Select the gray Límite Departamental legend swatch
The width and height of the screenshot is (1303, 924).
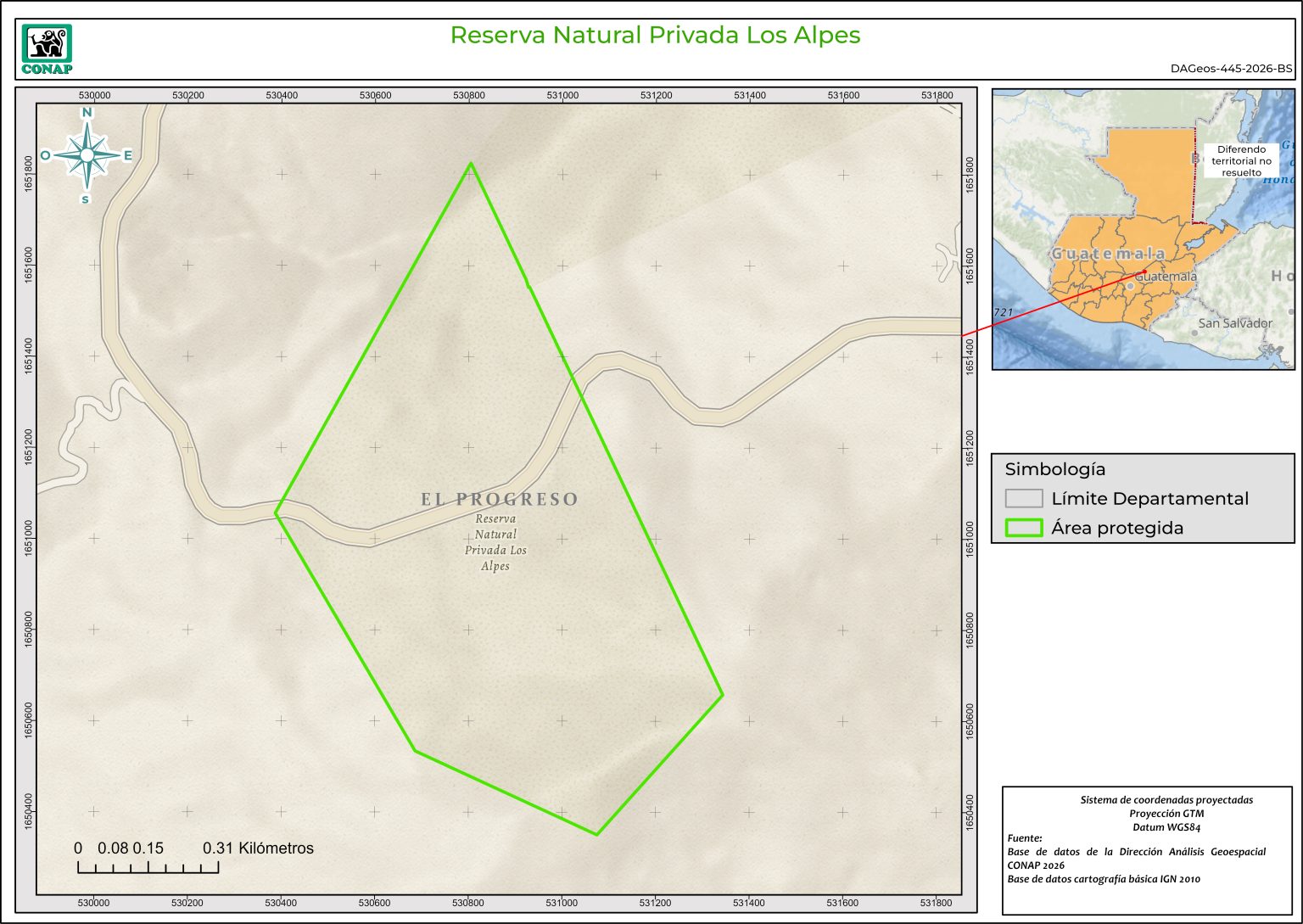click(x=1023, y=499)
